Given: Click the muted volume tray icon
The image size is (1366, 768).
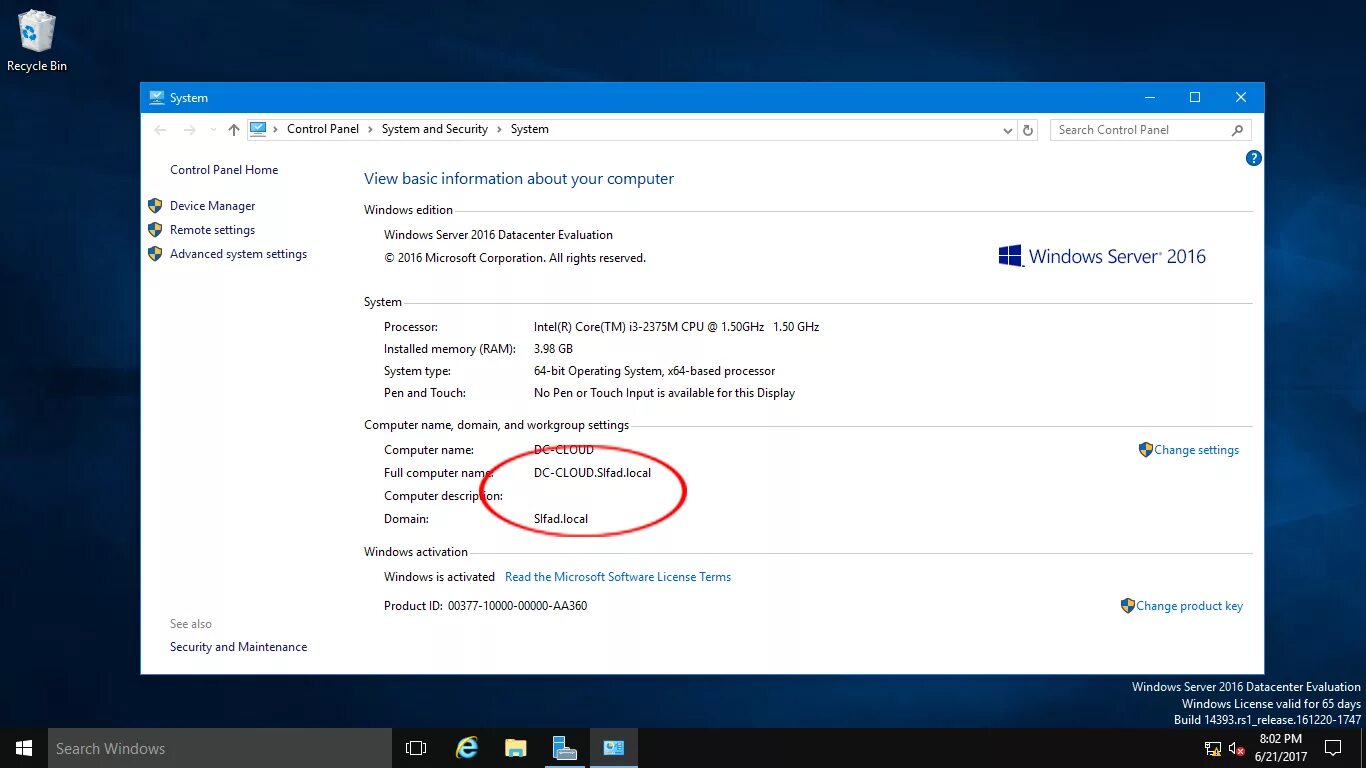Looking at the screenshot, I should [x=1236, y=748].
